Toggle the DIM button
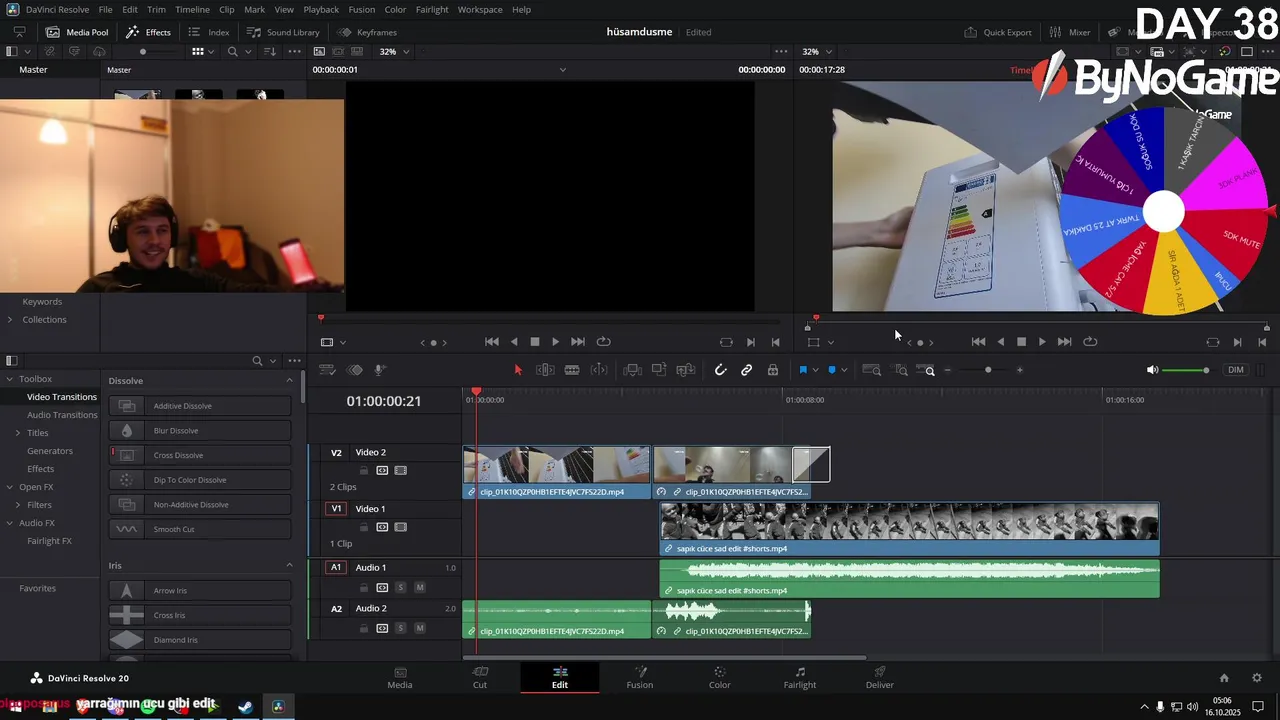This screenshot has height=720, width=1280. click(x=1236, y=370)
